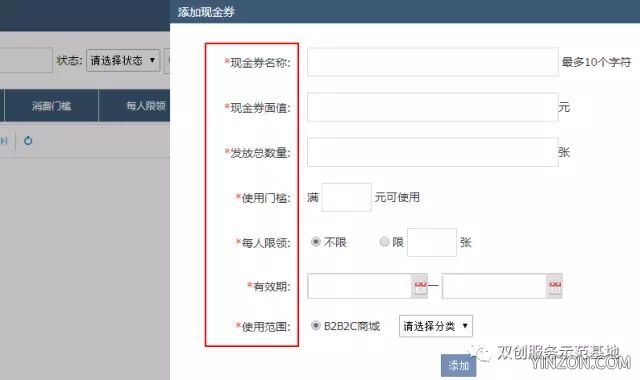Click the 使用范围 label
Screen dimensions: 640x380
263,326
